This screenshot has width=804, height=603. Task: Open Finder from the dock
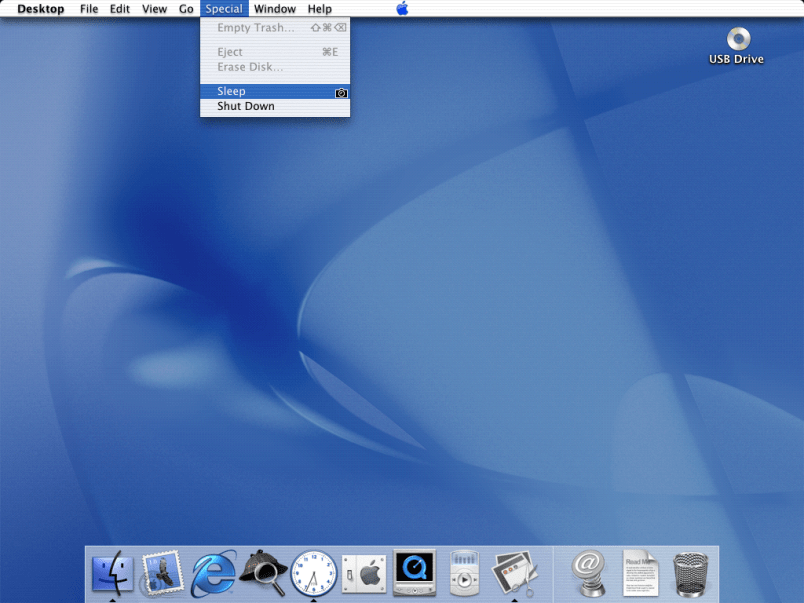click(x=113, y=573)
